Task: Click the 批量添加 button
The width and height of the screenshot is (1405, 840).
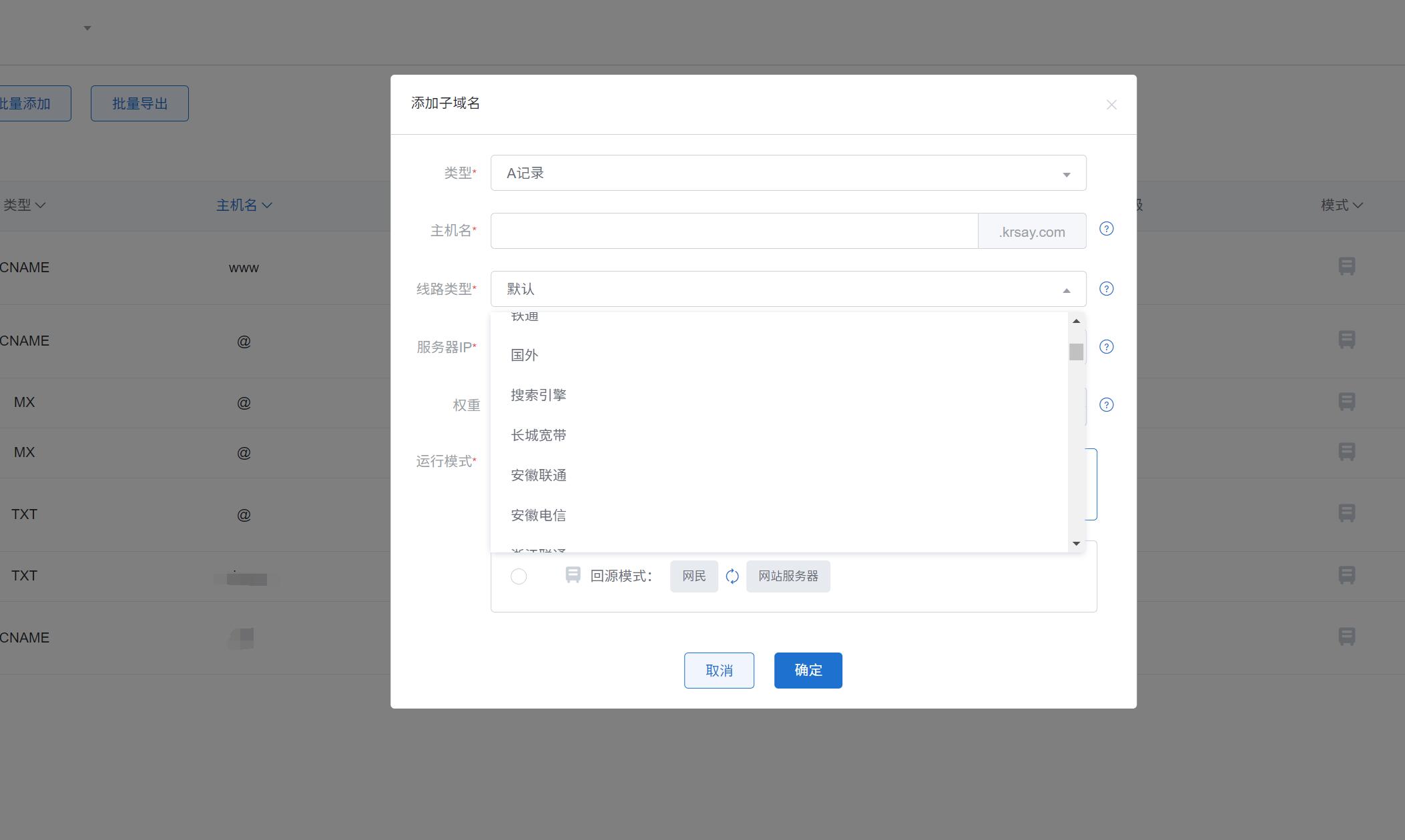Action: (x=35, y=103)
